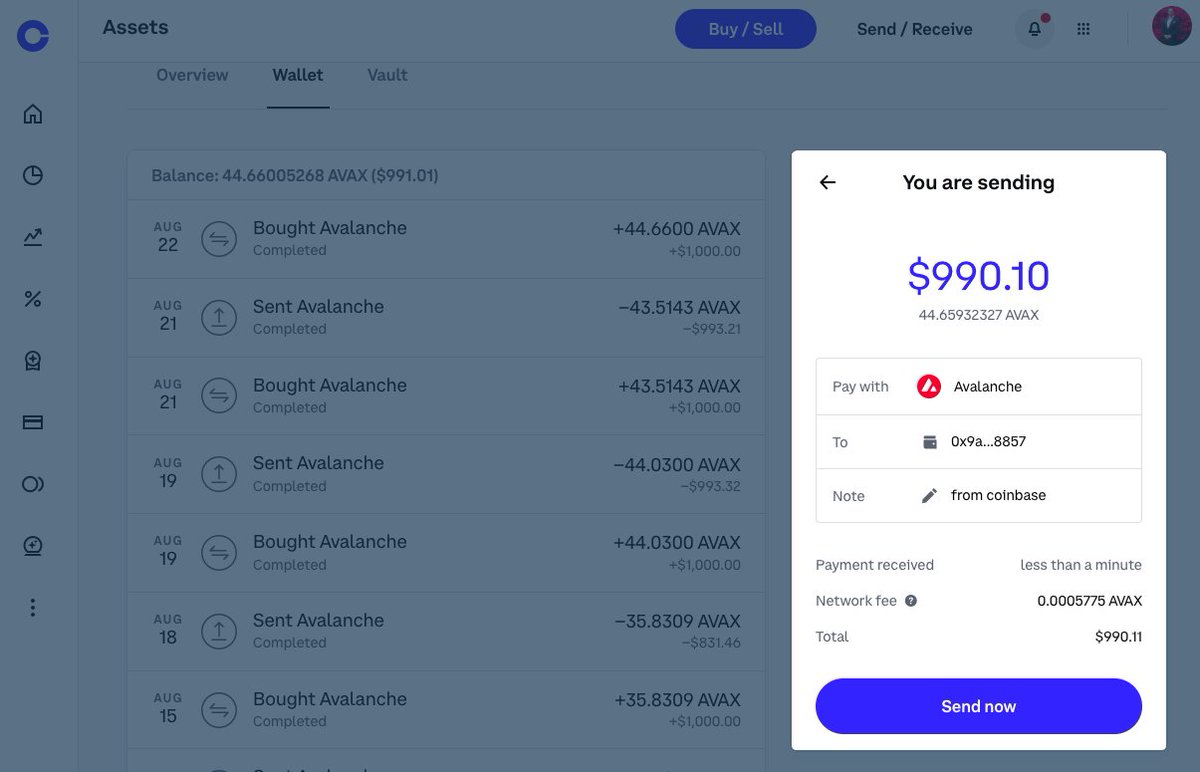The height and width of the screenshot is (772, 1200).
Task: Select the Wallet tab
Action: click(298, 75)
